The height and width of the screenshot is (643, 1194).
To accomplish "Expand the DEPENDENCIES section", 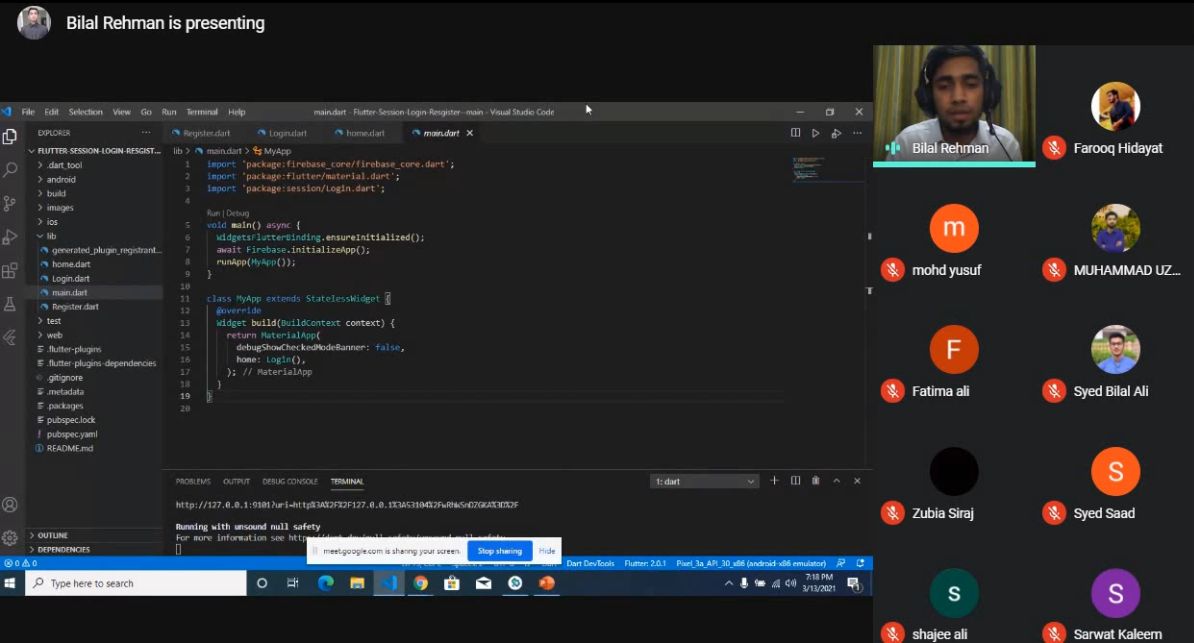I will (x=62, y=549).
